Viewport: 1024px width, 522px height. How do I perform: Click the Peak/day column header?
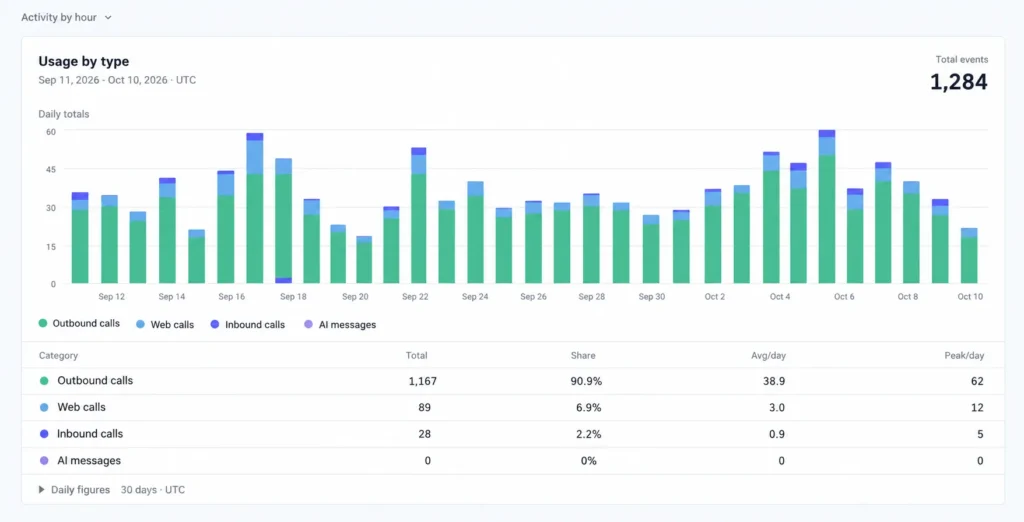tap(965, 355)
